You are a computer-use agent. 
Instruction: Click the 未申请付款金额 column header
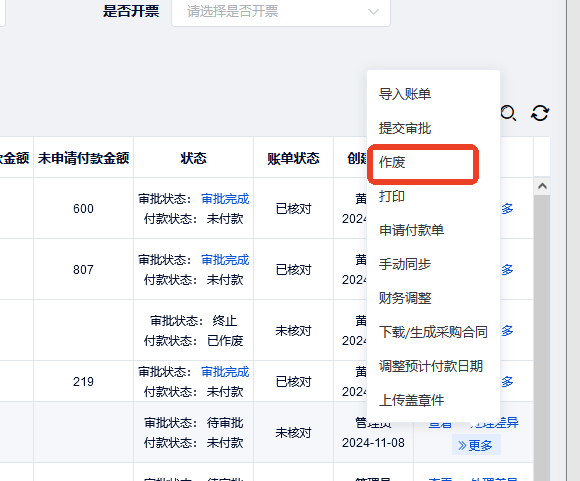[83, 158]
